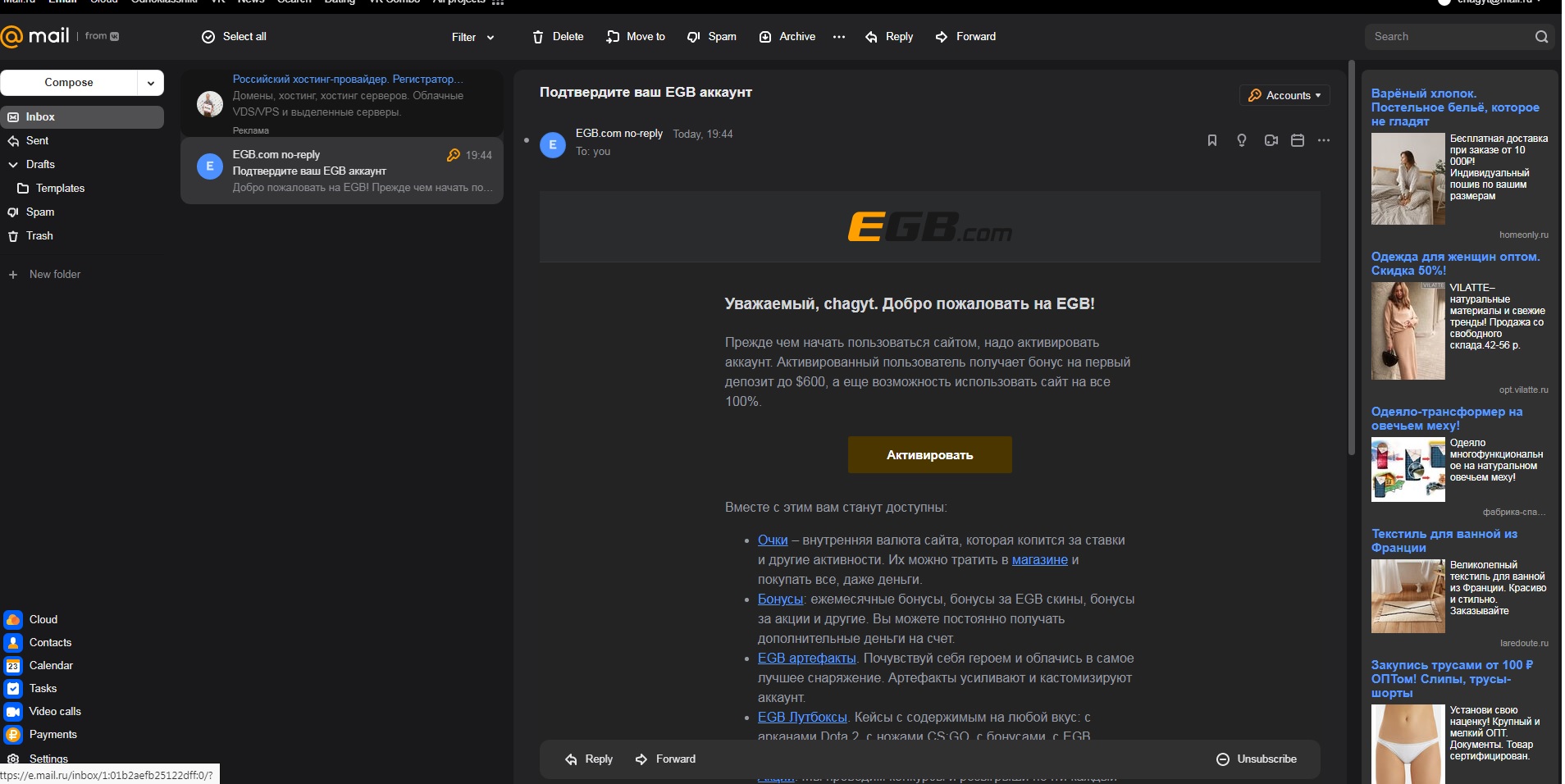
Task: Follow the магазине link
Action: 1040,560
